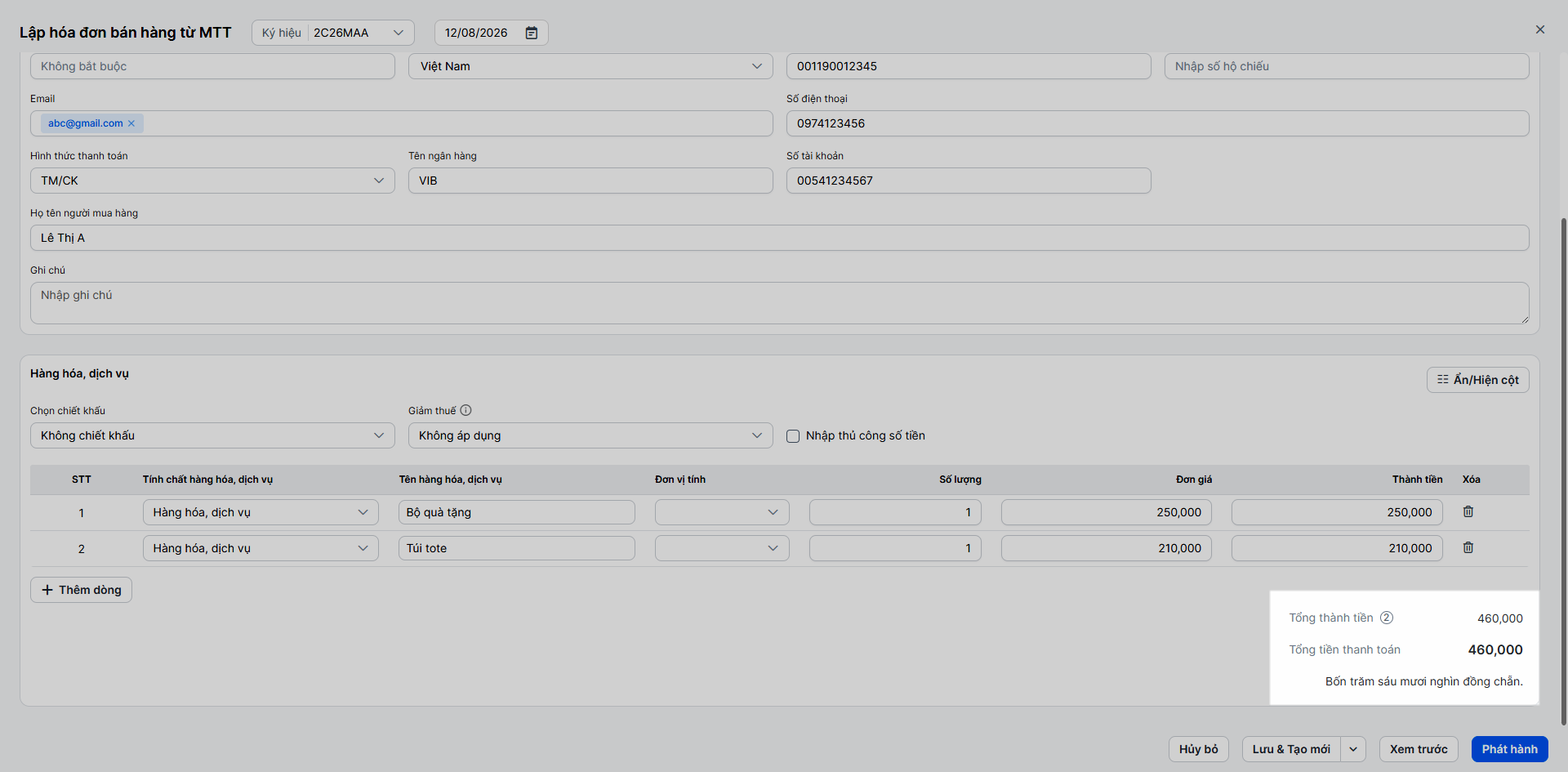Viewport: 1568px width, 772px height.
Task: Open row 1 Tính chất dropdown
Action: pyautogui.click(x=261, y=512)
